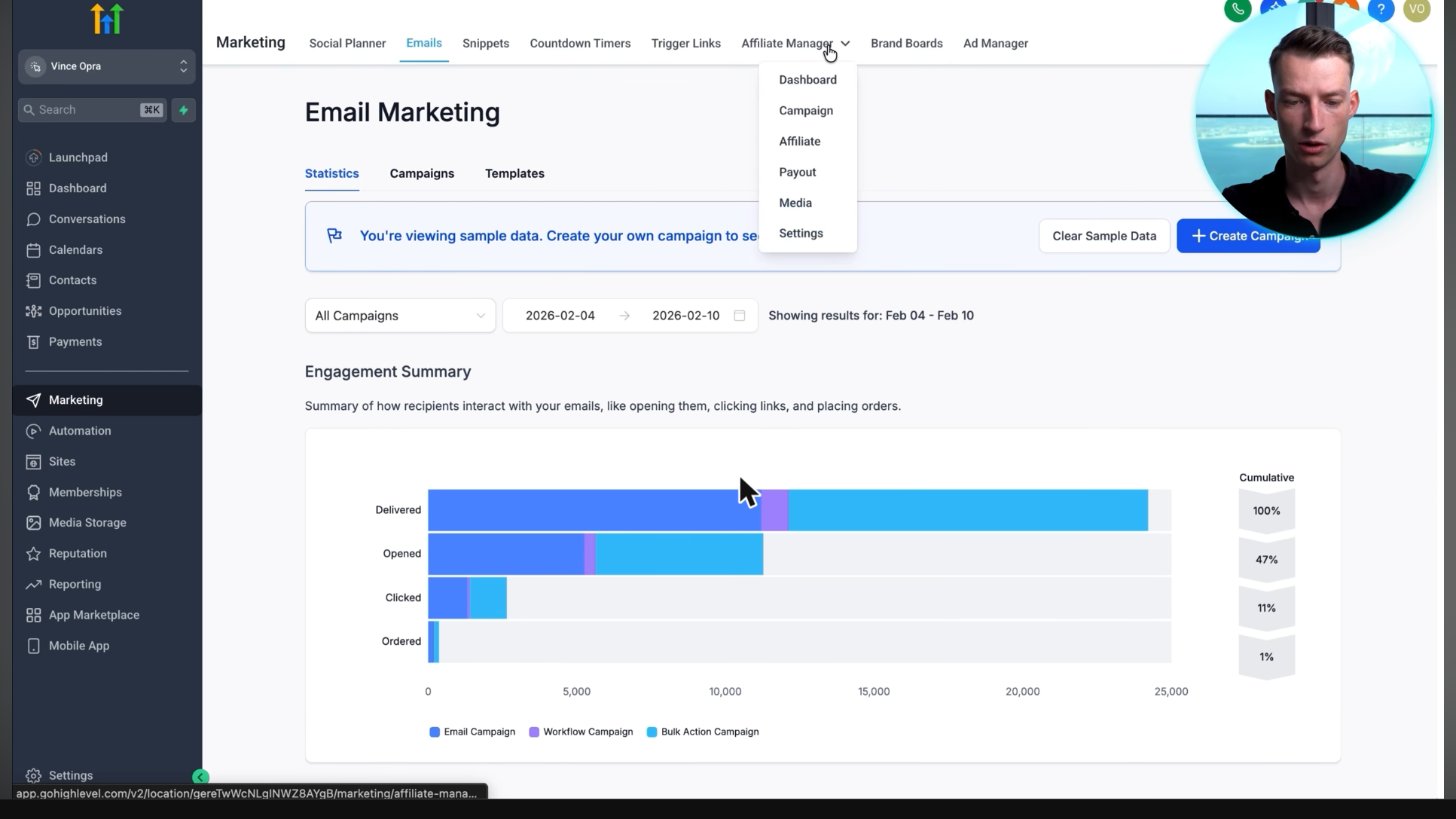The height and width of the screenshot is (819, 1456).
Task: Click the Create Campaign button
Action: pos(1248,237)
